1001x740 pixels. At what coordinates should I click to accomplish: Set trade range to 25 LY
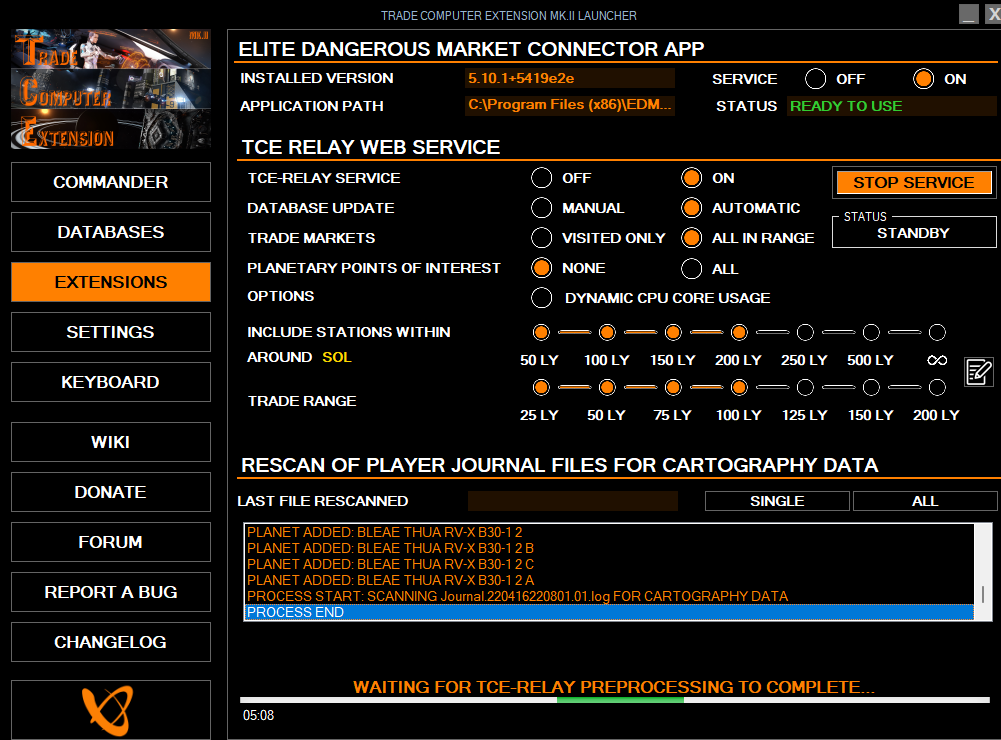coord(541,387)
